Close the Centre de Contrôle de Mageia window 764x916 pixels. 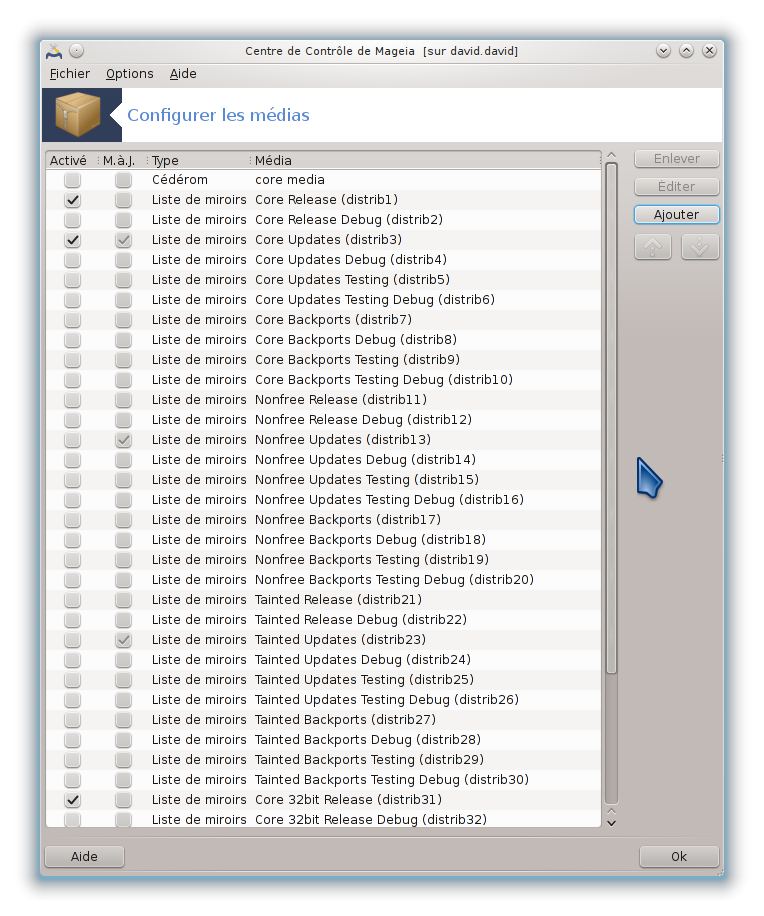(x=709, y=51)
